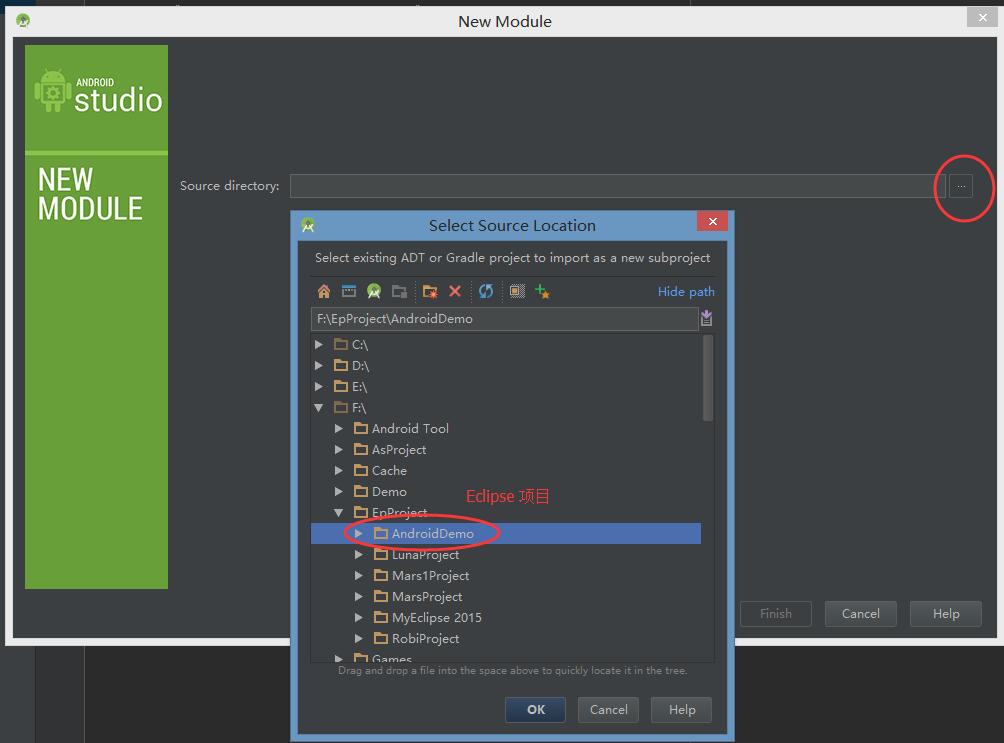Click the source directory browse button

960,186
